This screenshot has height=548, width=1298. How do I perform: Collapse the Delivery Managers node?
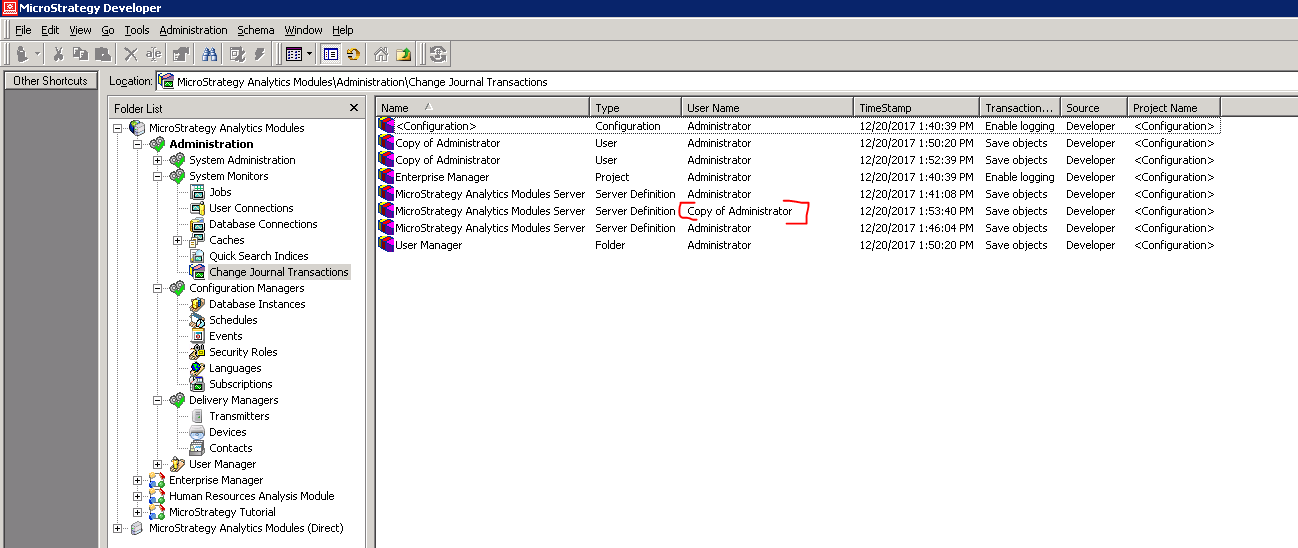(158, 400)
